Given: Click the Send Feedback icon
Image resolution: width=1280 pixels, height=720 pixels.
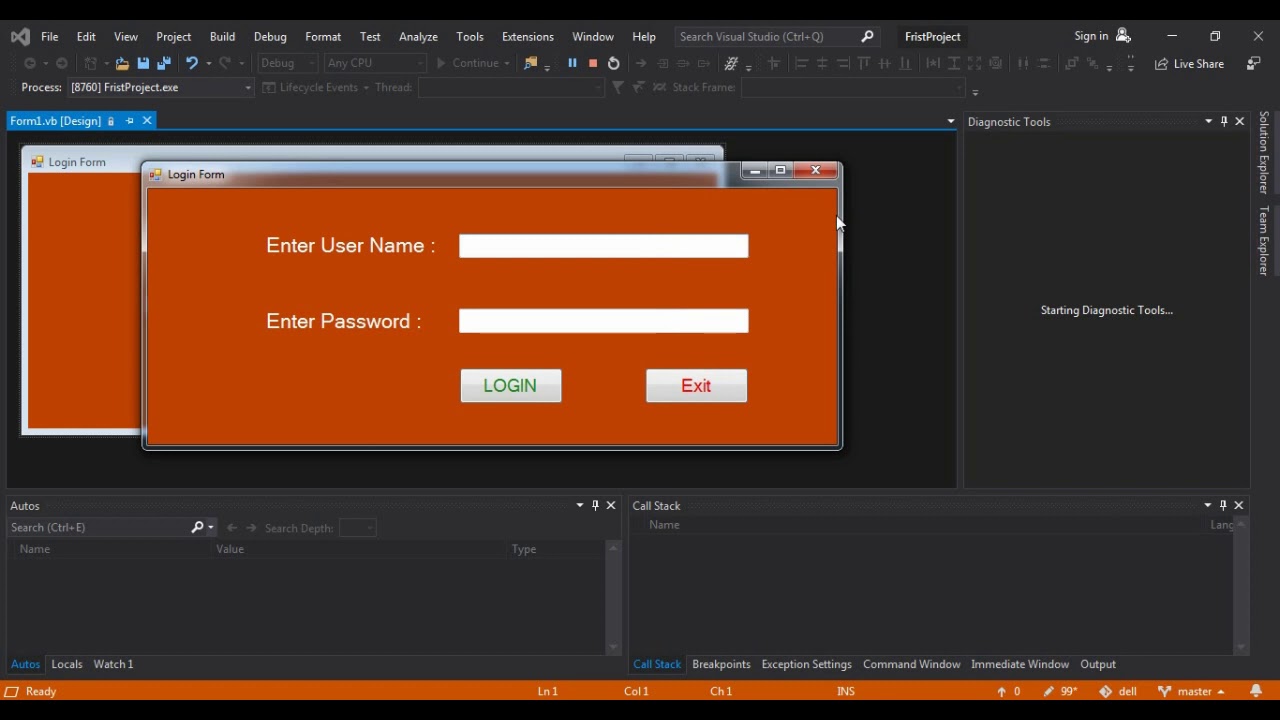Looking at the screenshot, I should [1253, 63].
